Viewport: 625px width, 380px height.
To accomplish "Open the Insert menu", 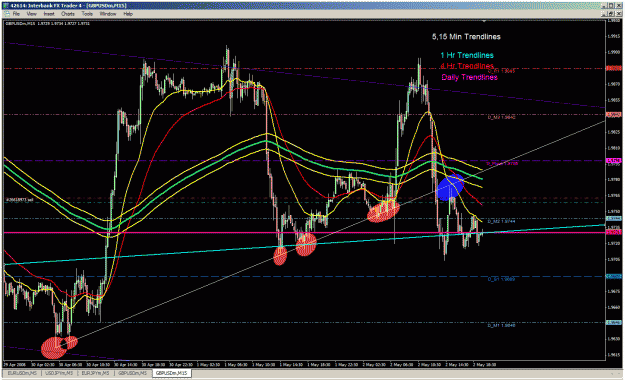I will (x=49, y=14).
